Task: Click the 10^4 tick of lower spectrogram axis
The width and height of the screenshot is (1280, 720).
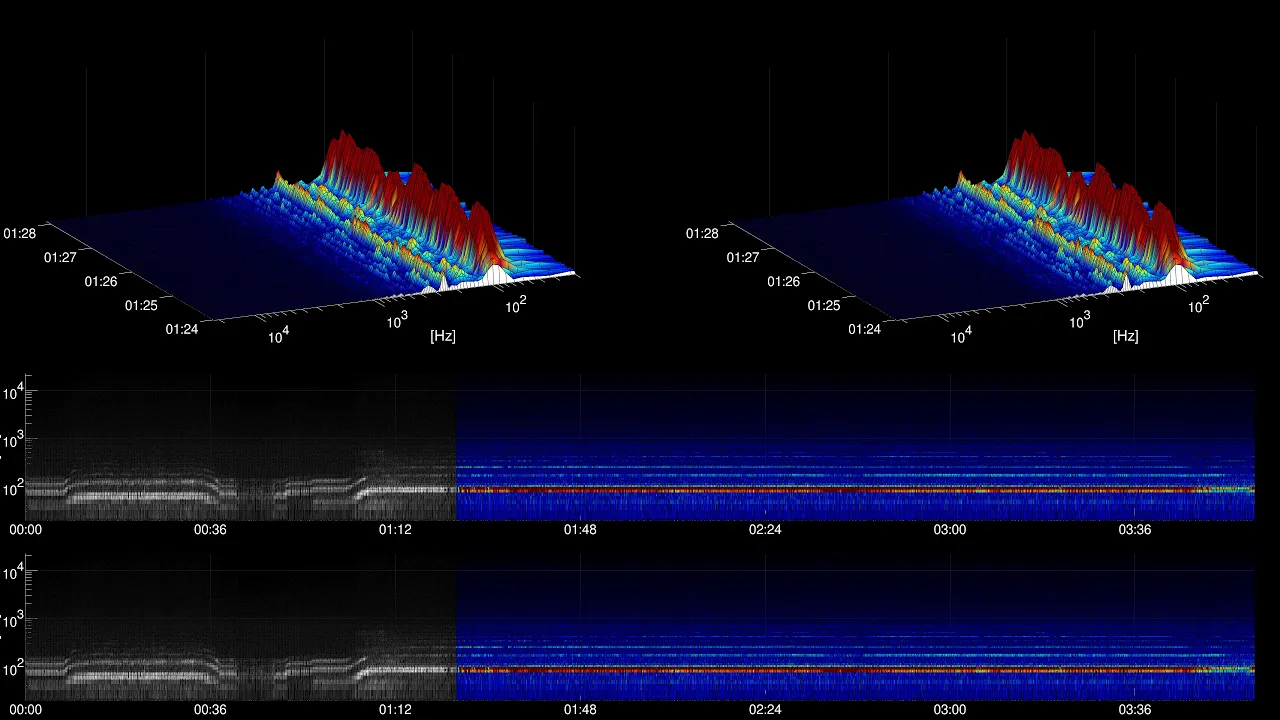Action: click(x=12, y=572)
